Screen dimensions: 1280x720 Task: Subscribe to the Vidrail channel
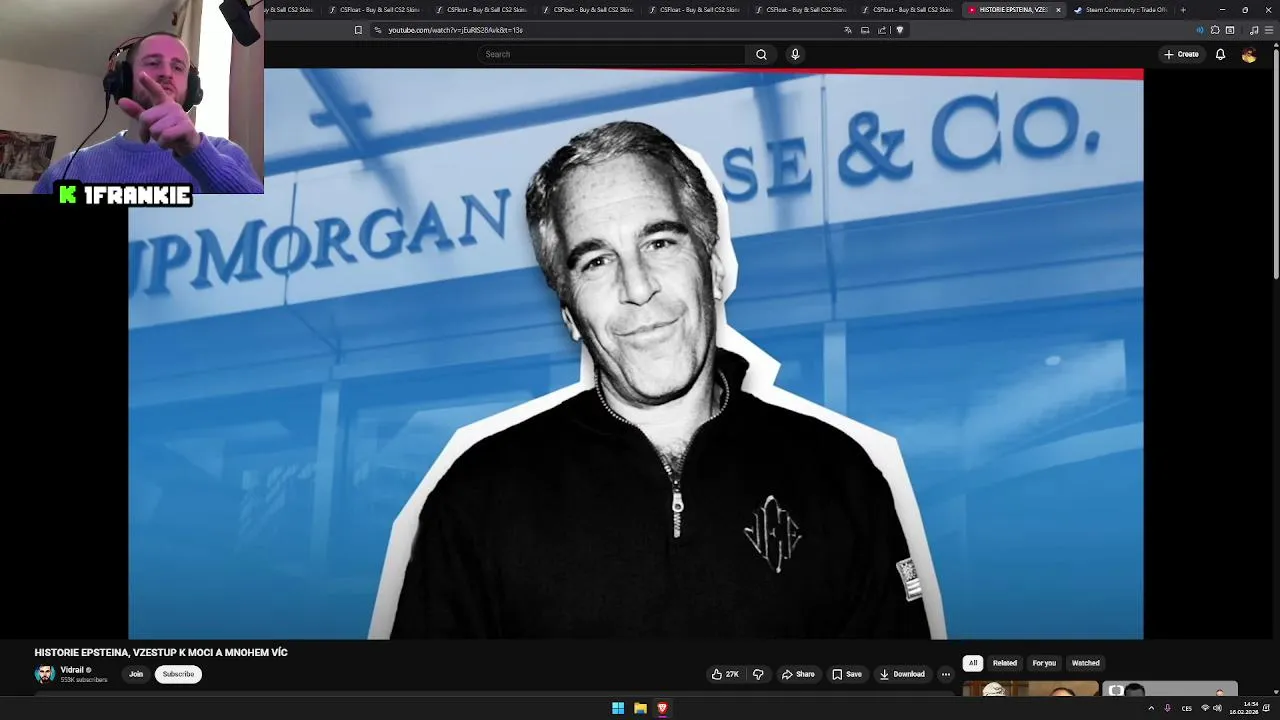[178, 674]
